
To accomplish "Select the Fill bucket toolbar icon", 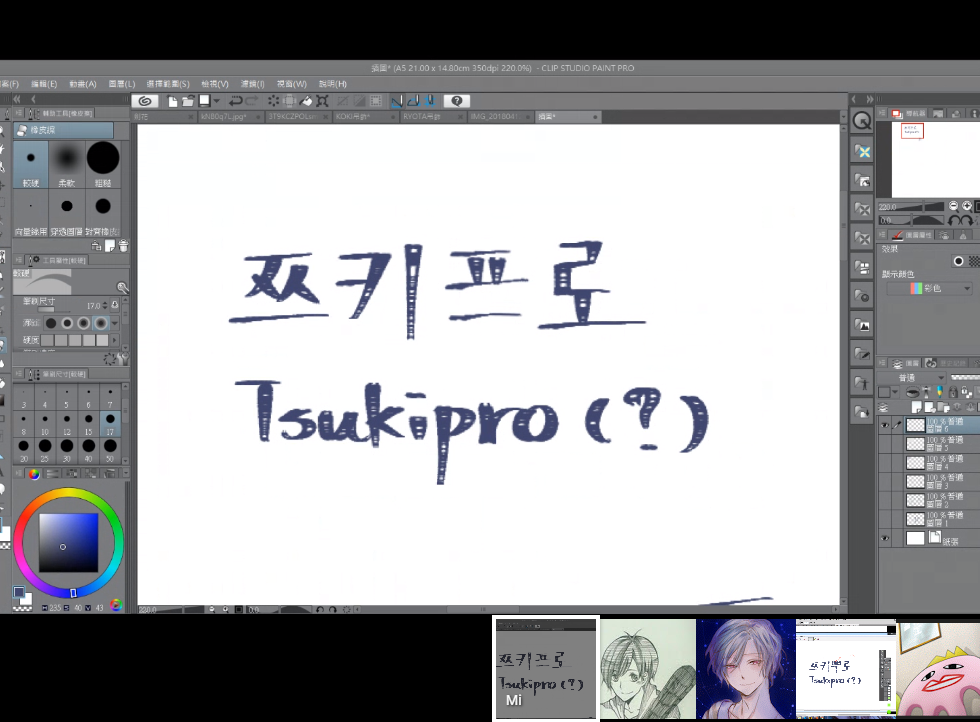I will 306,101.
